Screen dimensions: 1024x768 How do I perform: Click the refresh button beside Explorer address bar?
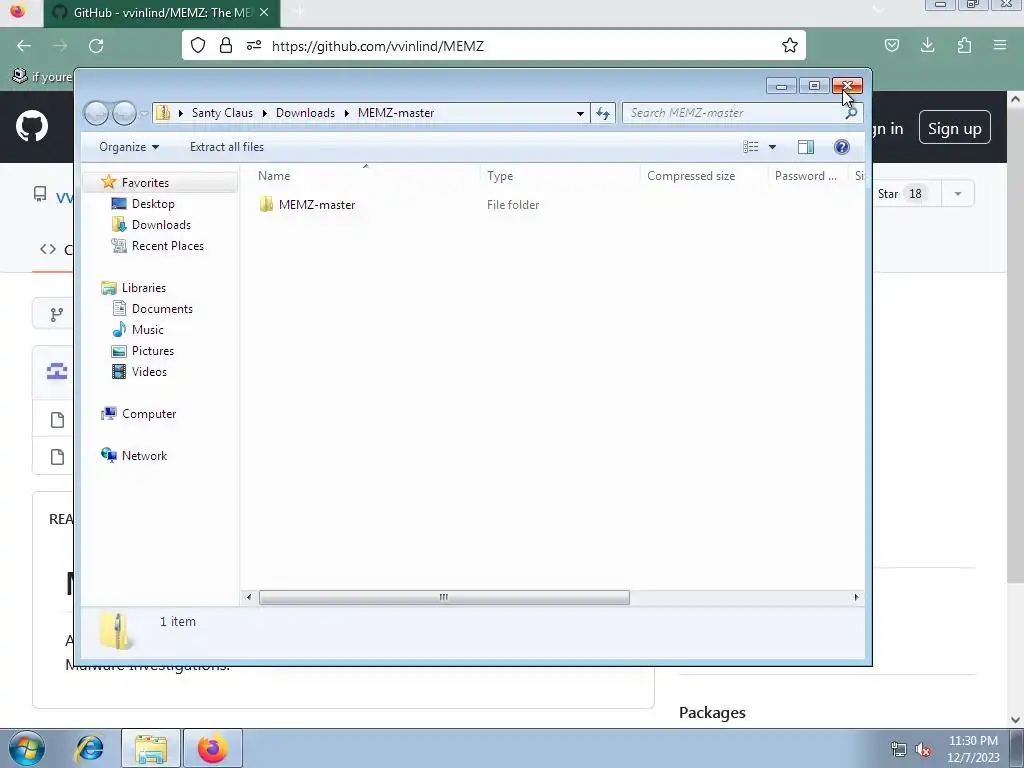coord(603,113)
